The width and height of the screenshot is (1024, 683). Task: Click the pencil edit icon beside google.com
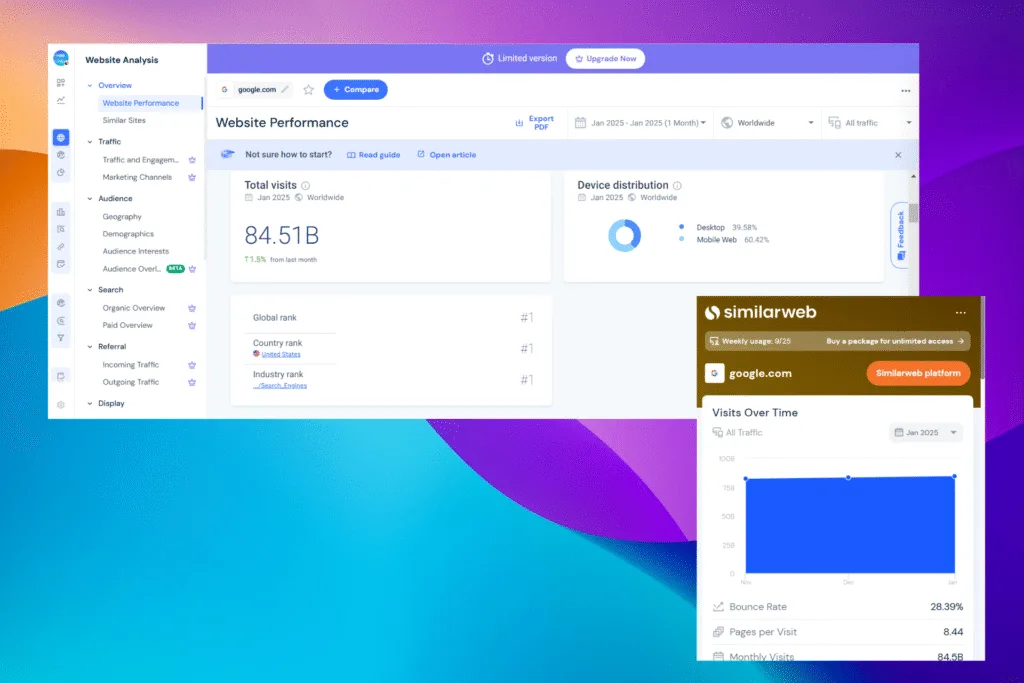285,89
